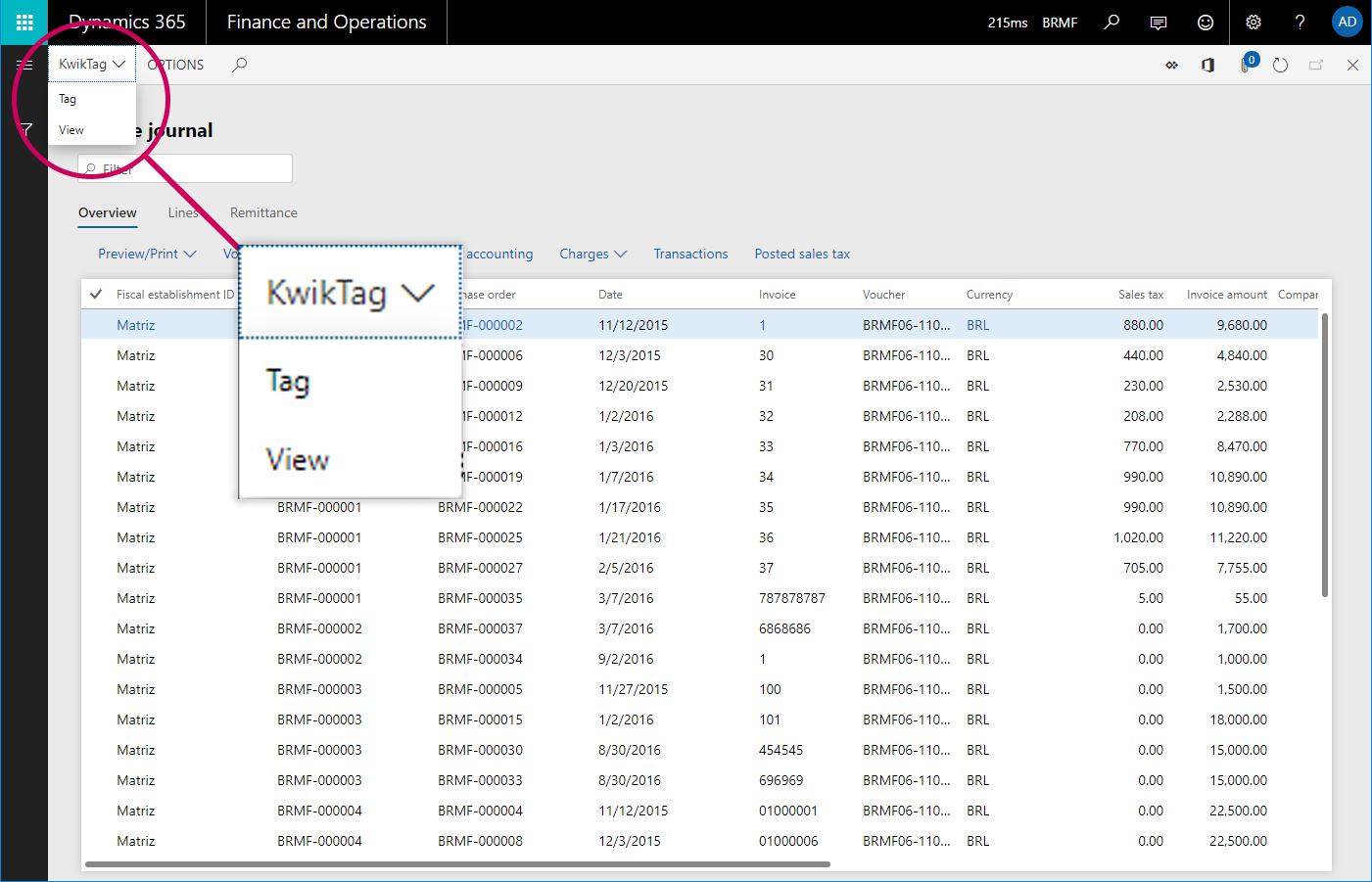Click sales tax value 705.00
This screenshot has width=1372, height=882.
tap(1143, 568)
